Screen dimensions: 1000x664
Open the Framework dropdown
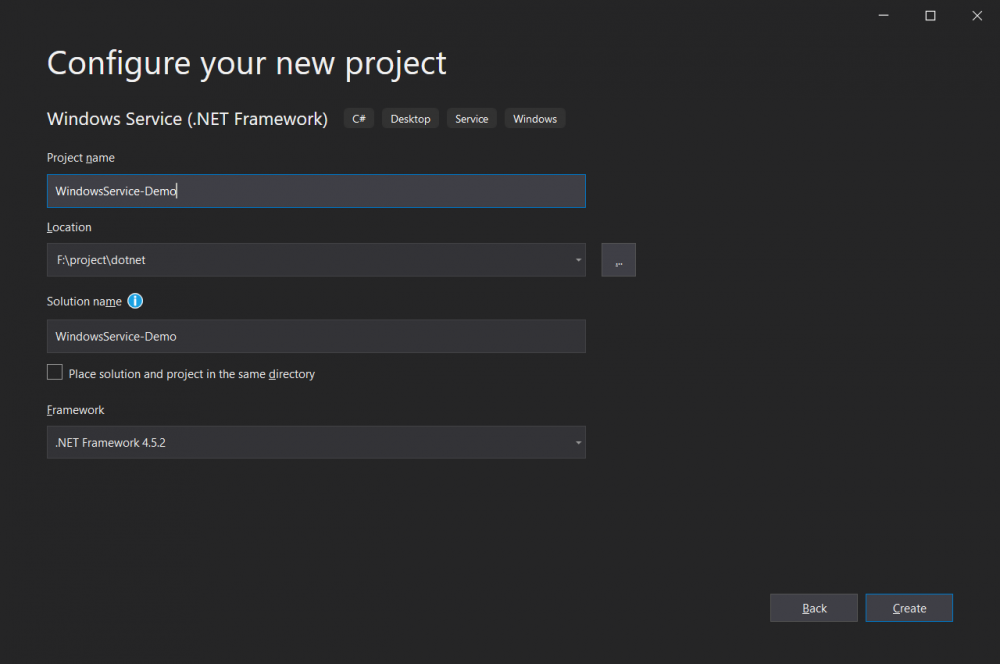coord(578,442)
